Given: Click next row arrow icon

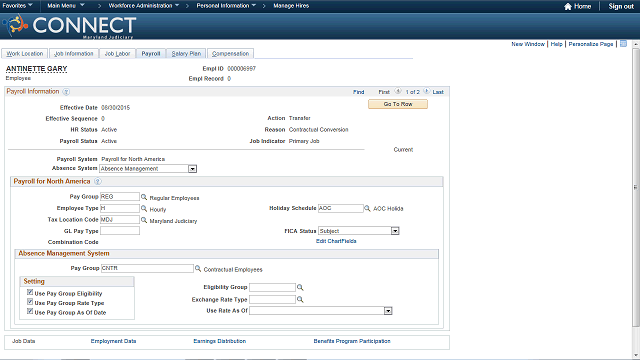Looking at the screenshot, I should pos(426,91).
